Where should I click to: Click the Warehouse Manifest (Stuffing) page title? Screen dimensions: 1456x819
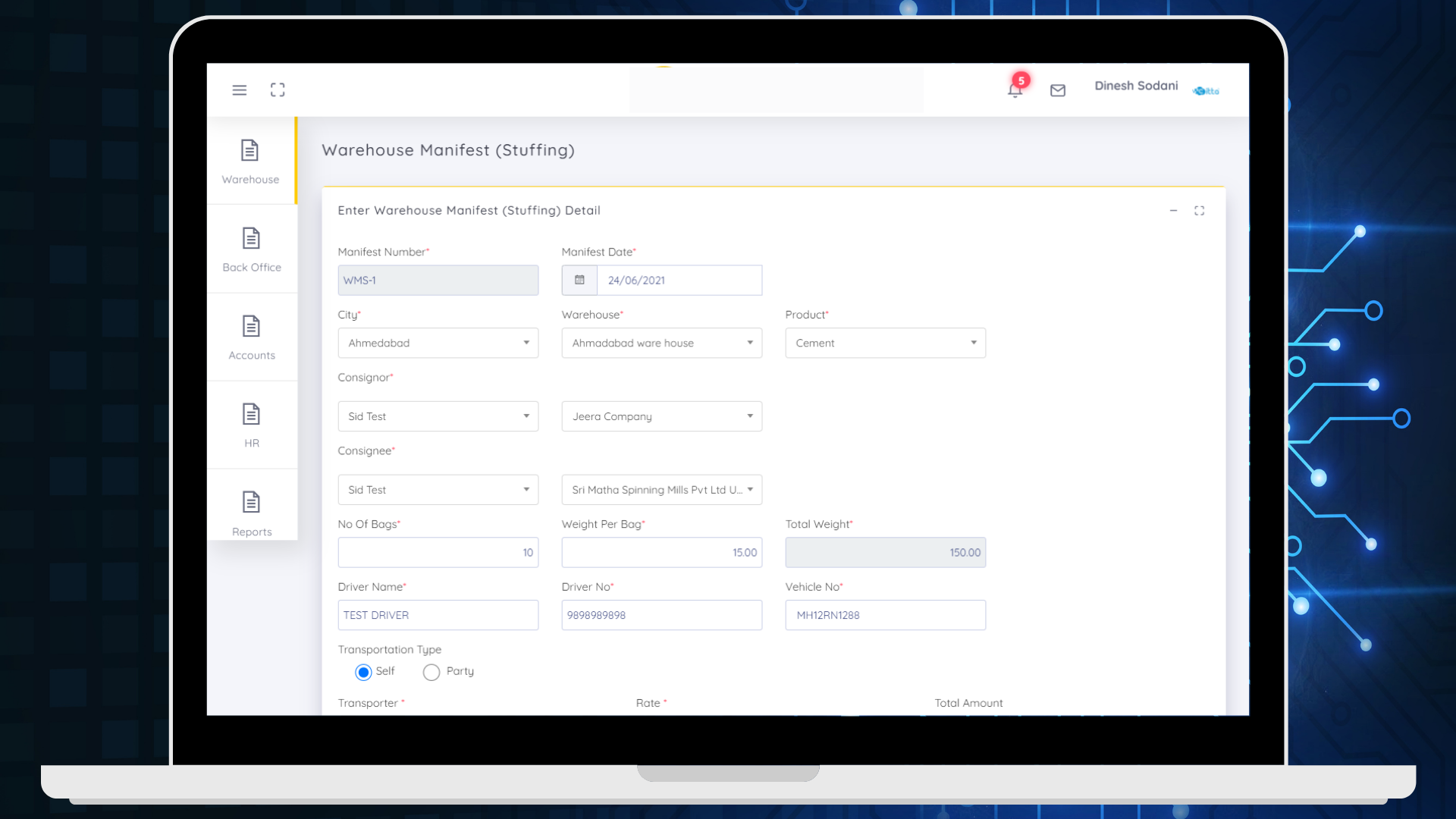pyautogui.click(x=448, y=150)
